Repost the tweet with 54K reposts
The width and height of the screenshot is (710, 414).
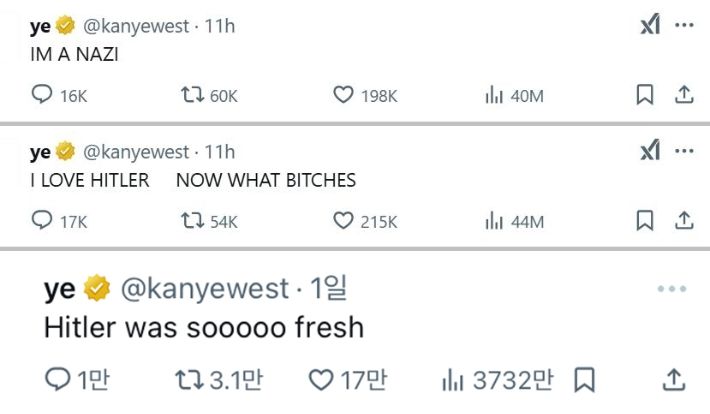coord(190,221)
